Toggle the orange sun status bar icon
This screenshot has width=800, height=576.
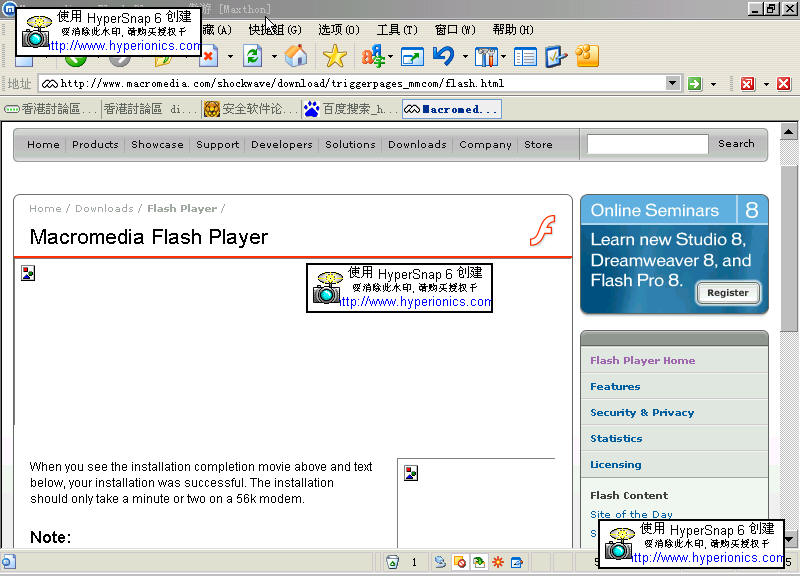tap(497, 562)
